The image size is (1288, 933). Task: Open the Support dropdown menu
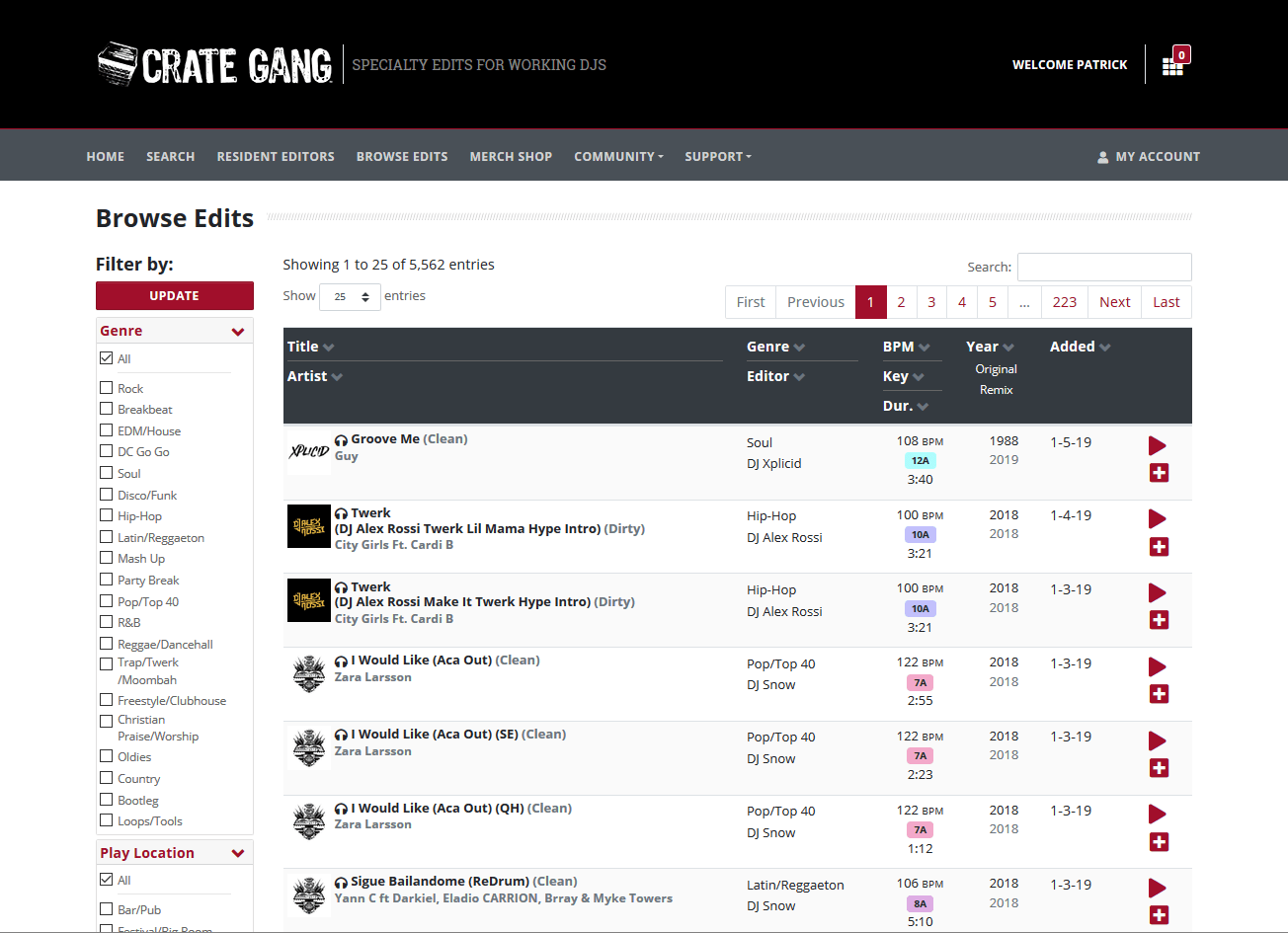(x=718, y=157)
